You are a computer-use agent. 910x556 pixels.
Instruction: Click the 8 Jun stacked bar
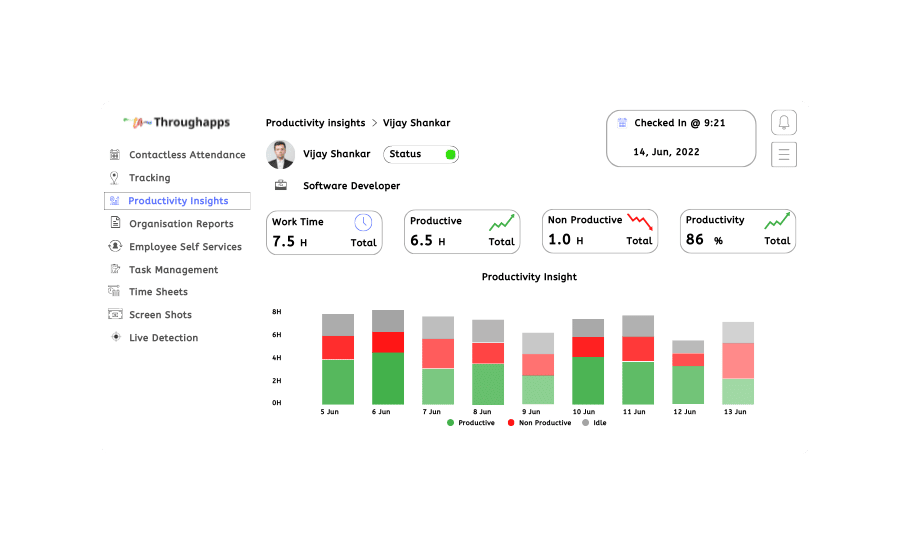point(488,362)
